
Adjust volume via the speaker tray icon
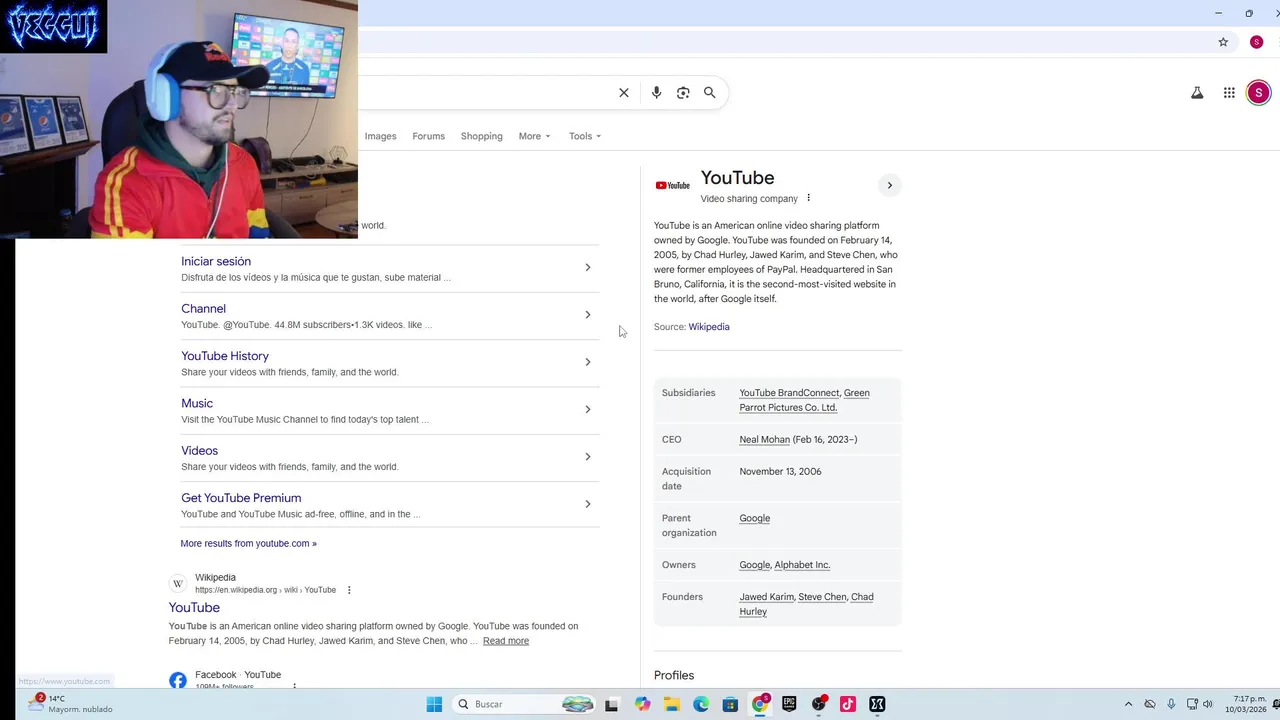1208,704
